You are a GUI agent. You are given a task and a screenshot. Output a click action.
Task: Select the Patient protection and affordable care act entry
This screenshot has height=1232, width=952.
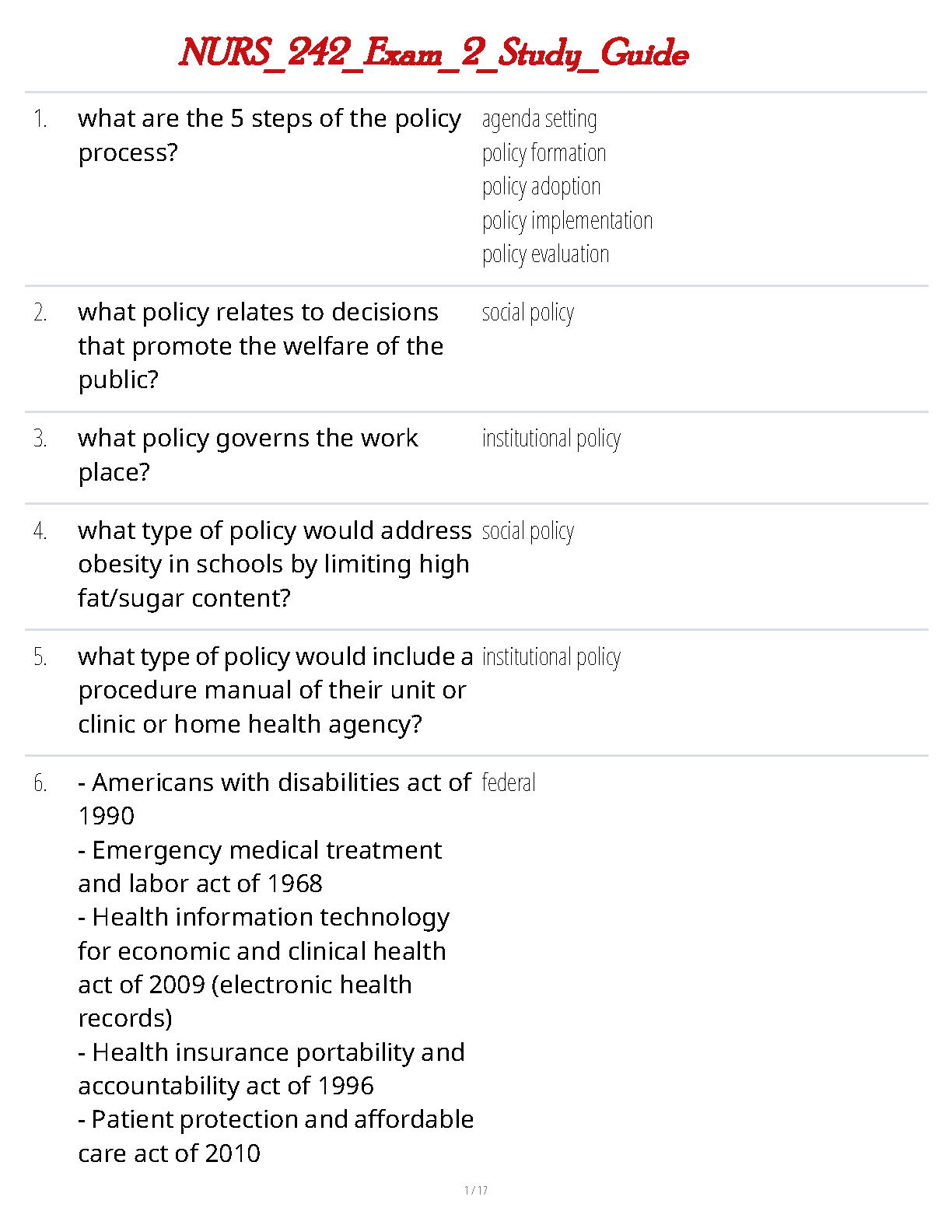275,1136
